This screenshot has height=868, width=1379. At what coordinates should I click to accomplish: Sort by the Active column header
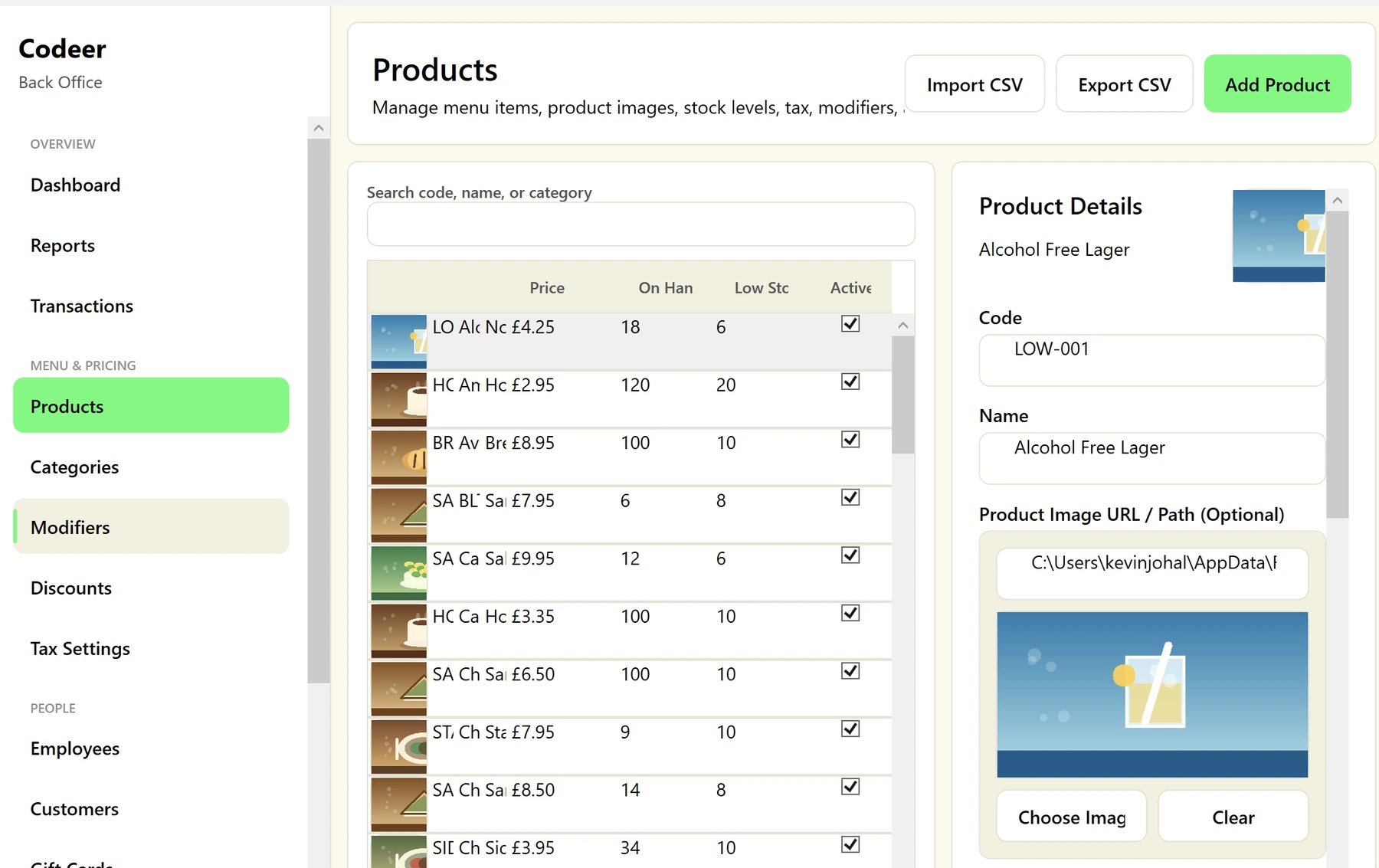850,287
